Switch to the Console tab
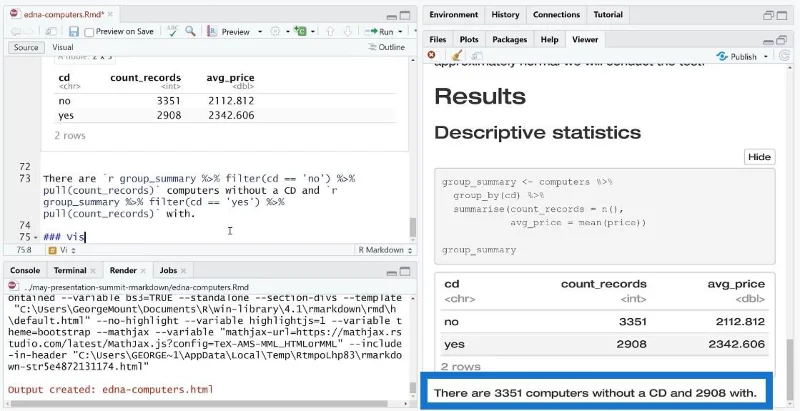This screenshot has width=800, height=411. [25, 271]
